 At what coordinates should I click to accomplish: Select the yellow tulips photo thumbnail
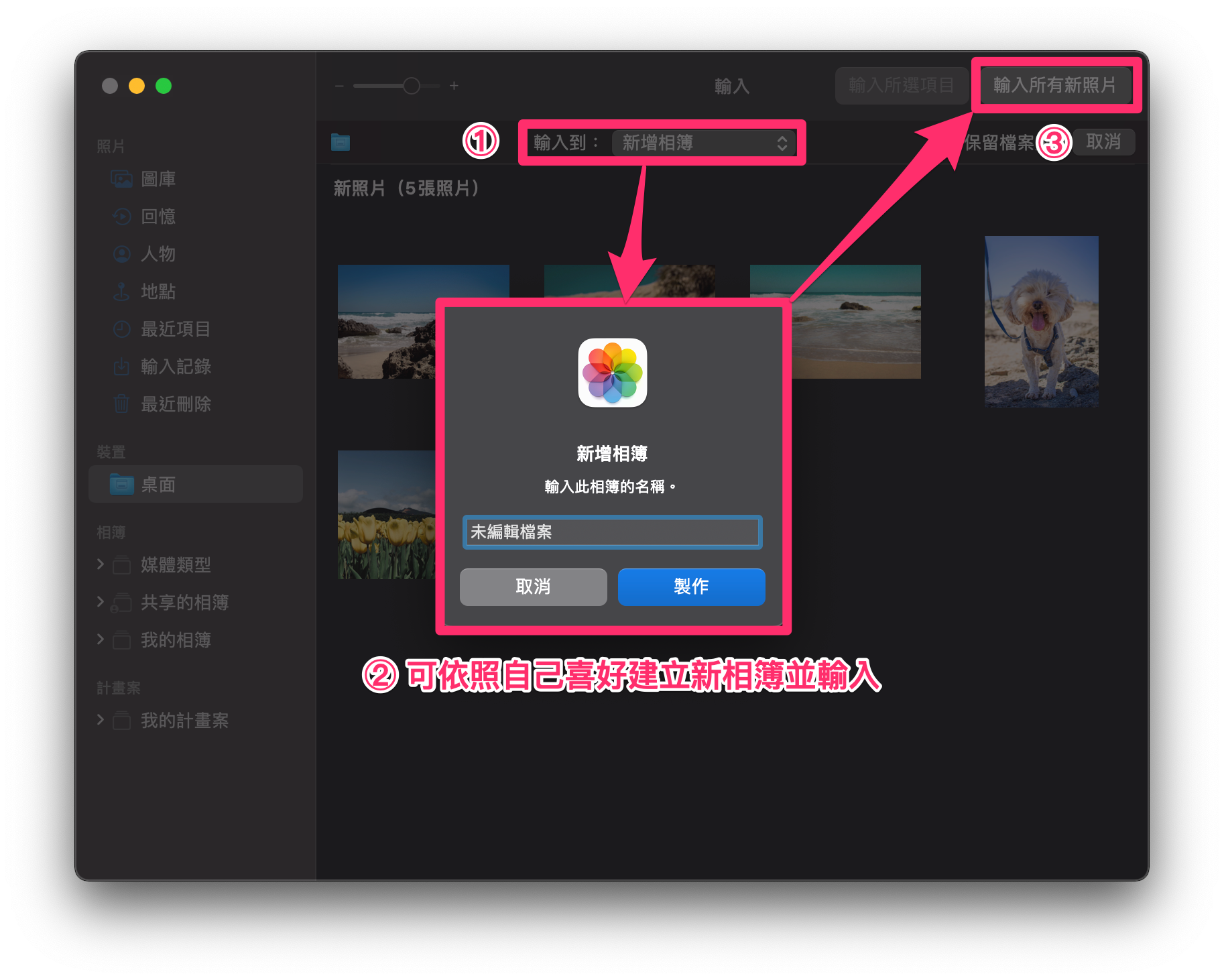(x=387, y=515)
